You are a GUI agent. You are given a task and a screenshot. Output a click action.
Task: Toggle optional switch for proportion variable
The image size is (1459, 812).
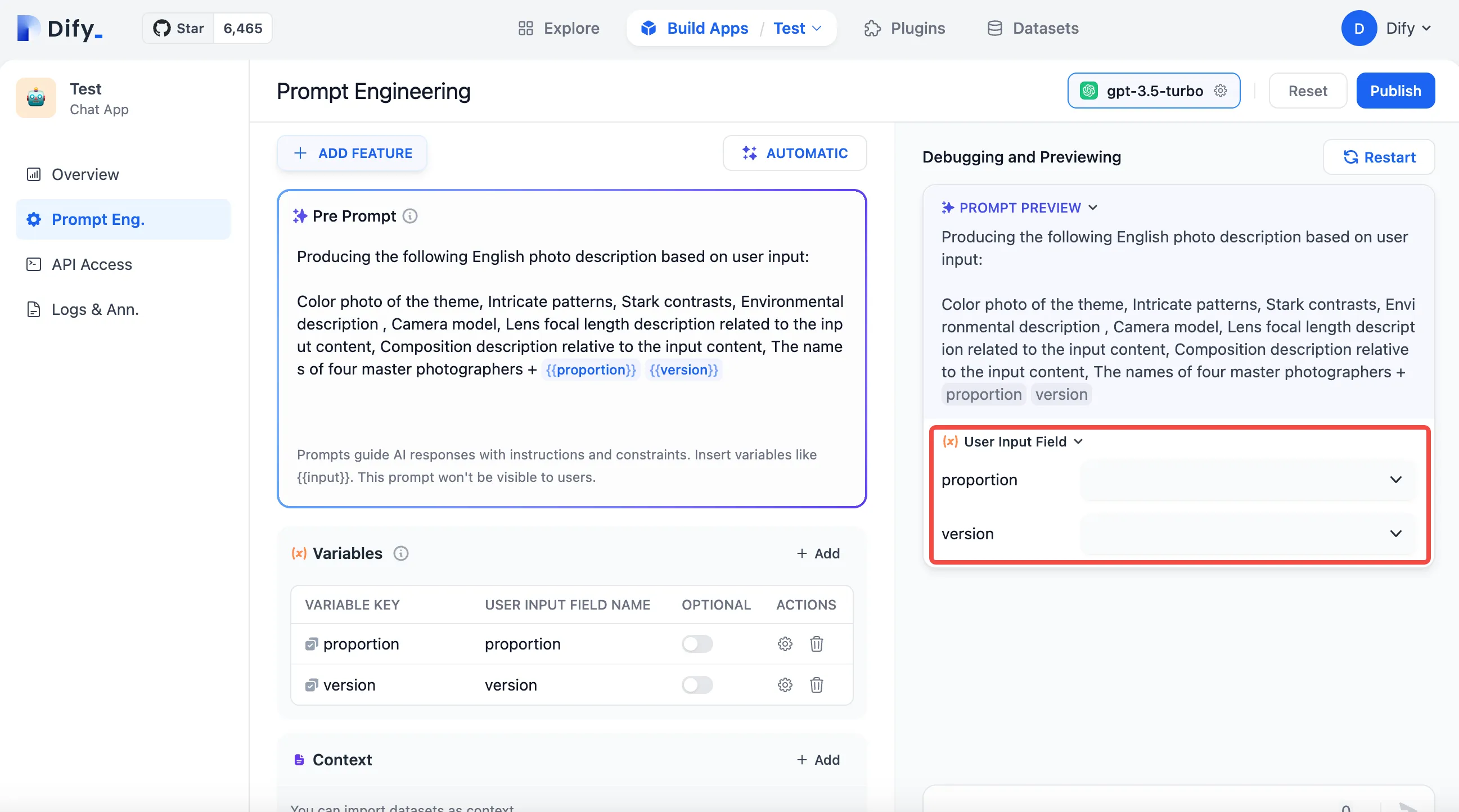pyautogui.click(x=697, y=644)
